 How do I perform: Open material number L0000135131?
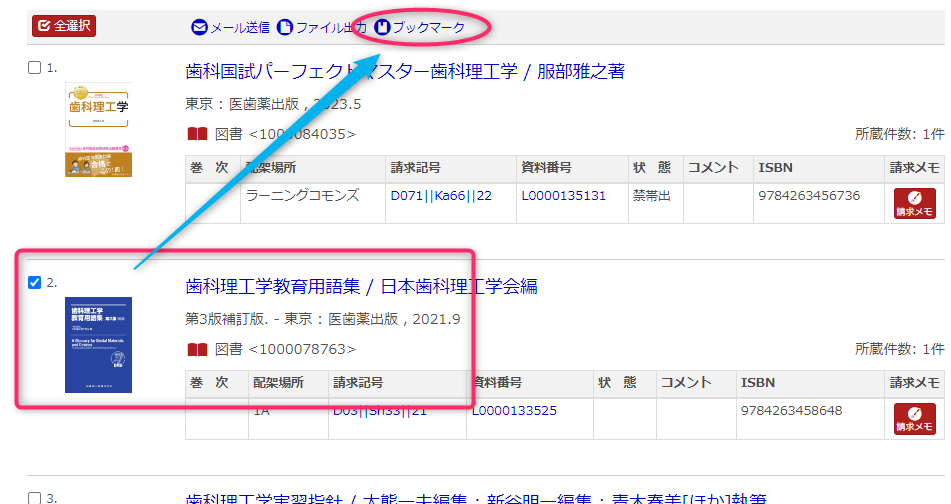coord(563,195)
